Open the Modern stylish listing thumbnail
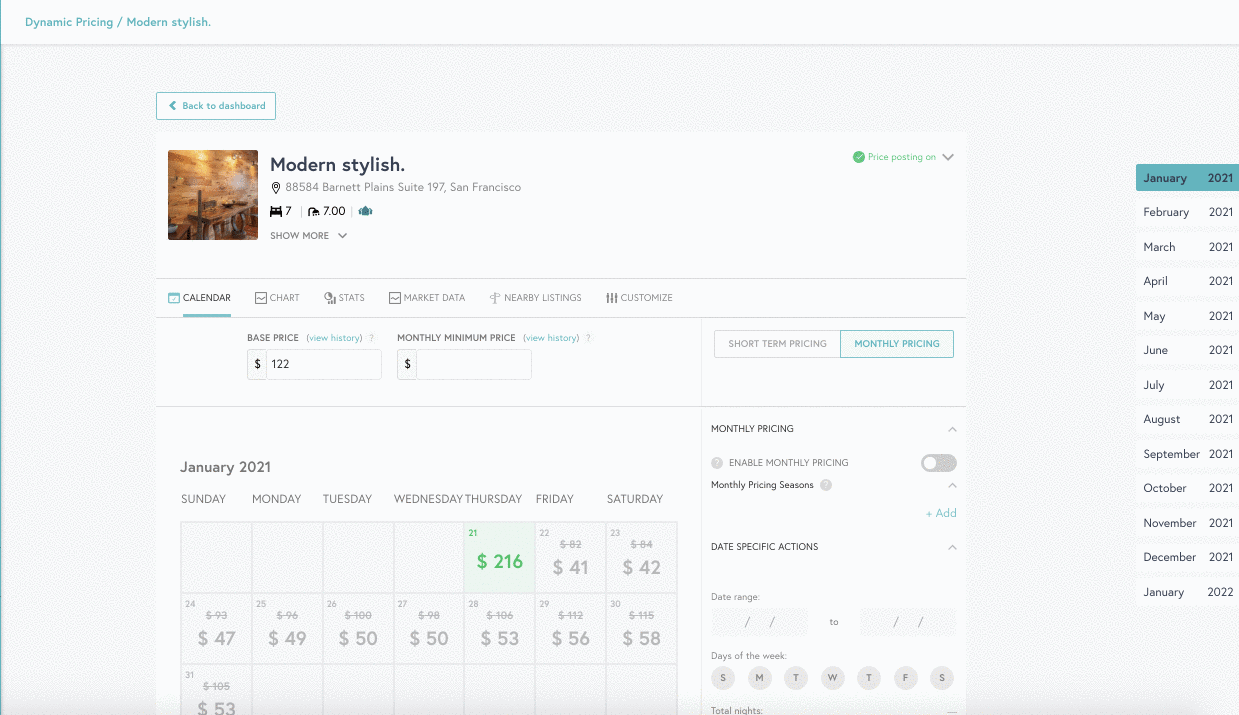The image size is (1239, 715). (213, 195)
